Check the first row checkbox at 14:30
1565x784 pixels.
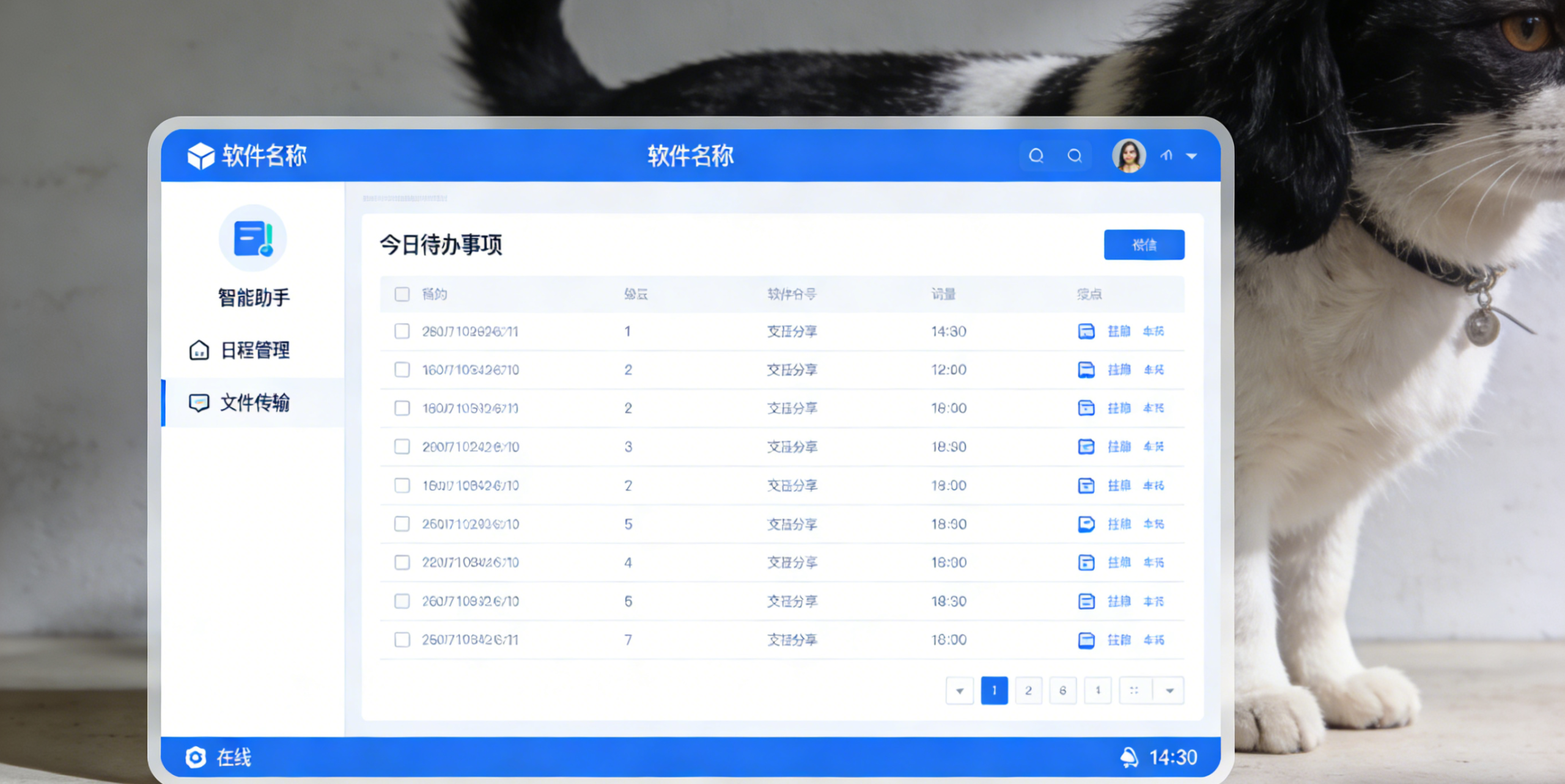pos(402,331)
